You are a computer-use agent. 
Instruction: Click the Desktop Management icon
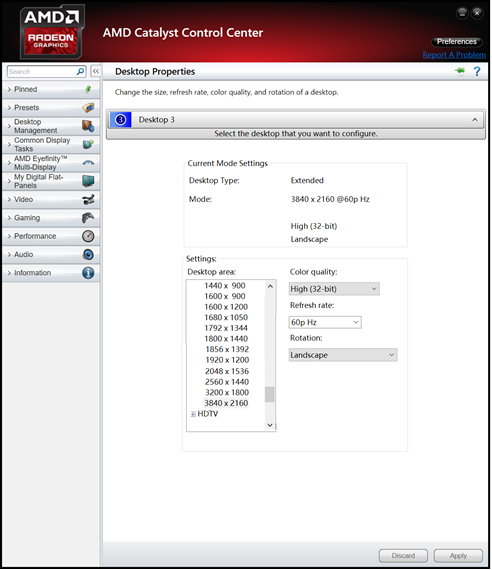(88, 126)
